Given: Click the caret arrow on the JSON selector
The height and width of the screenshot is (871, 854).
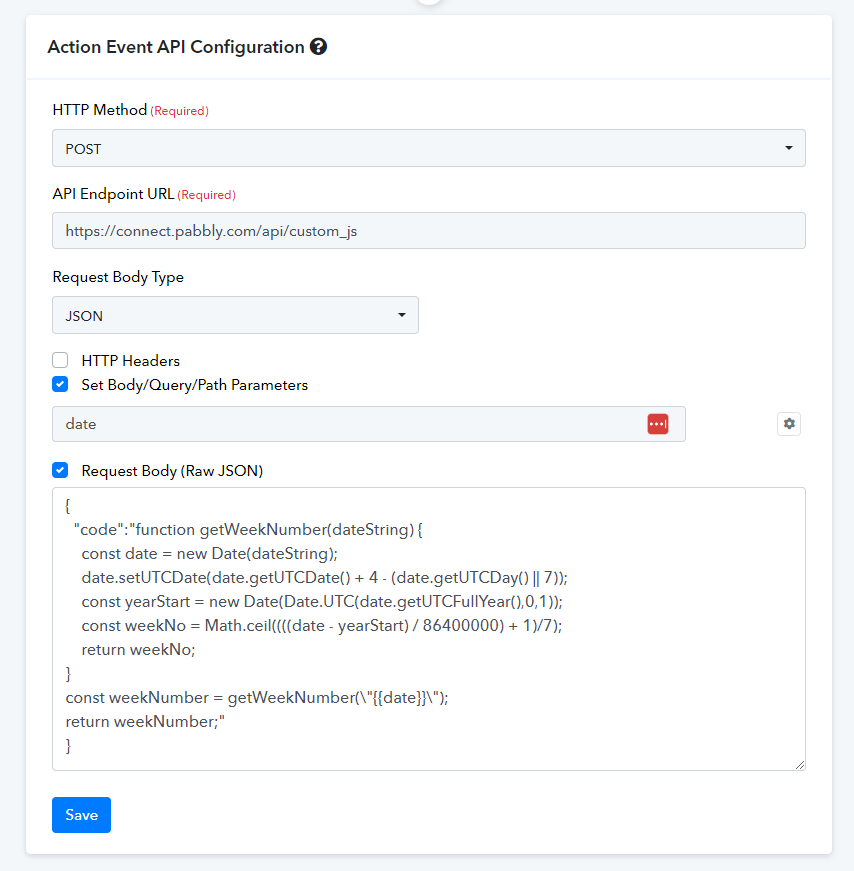Looking at the screenshot, I should pyautogui.click(x=402, y=315).
